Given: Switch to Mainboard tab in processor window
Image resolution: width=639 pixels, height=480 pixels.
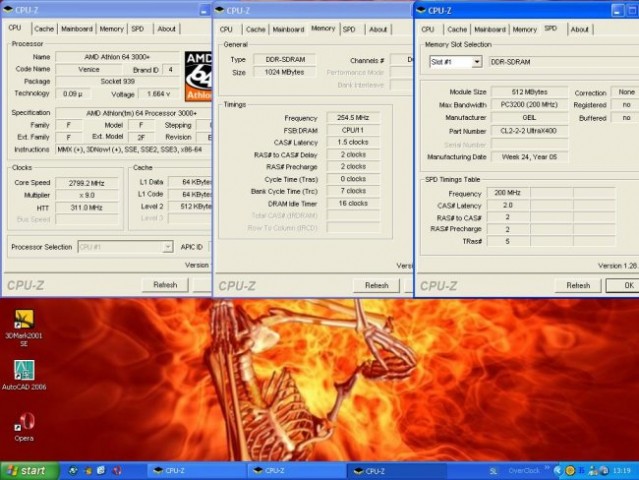Looking at the screenshot, I should click(x=77, y=29).
